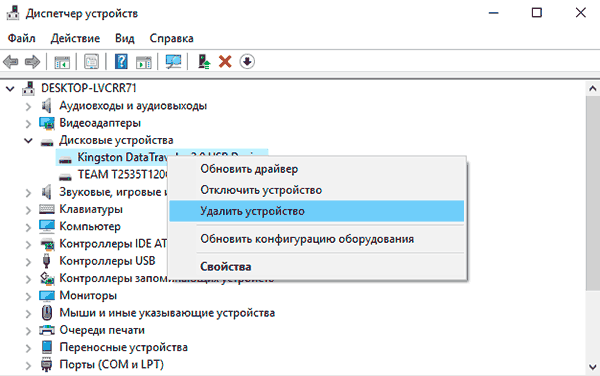
Task: Collapse the Дисковые устройства node
Action: pos(28,141)
